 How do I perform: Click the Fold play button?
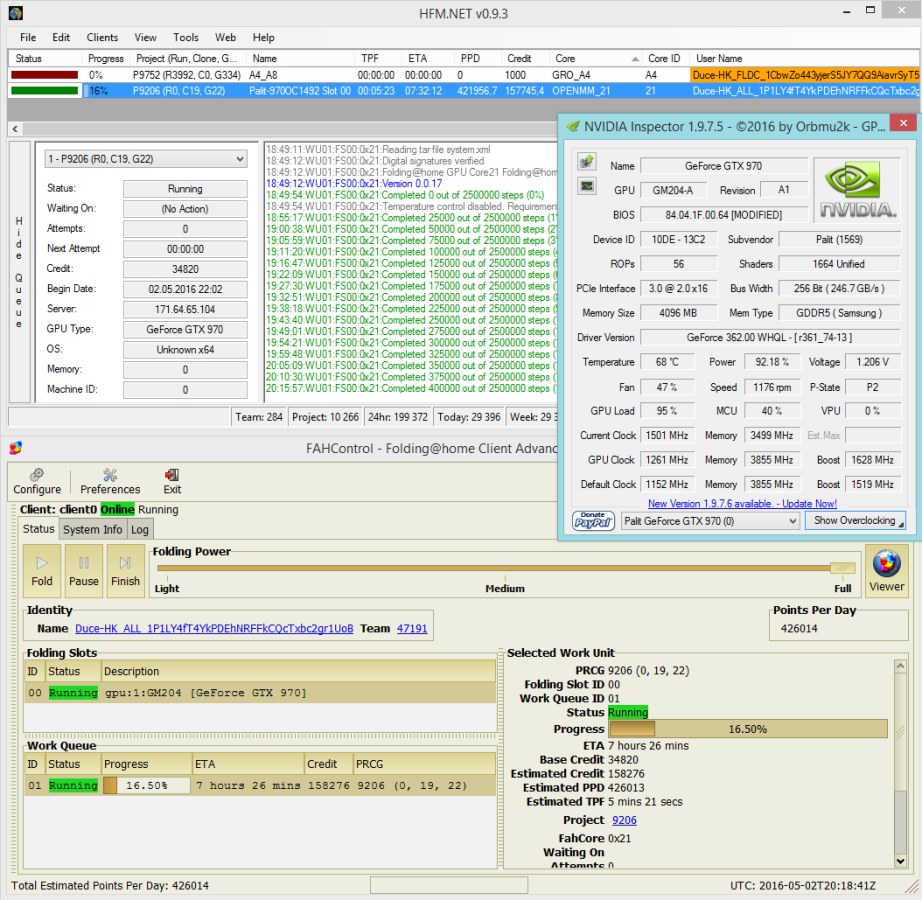point(42,570)
